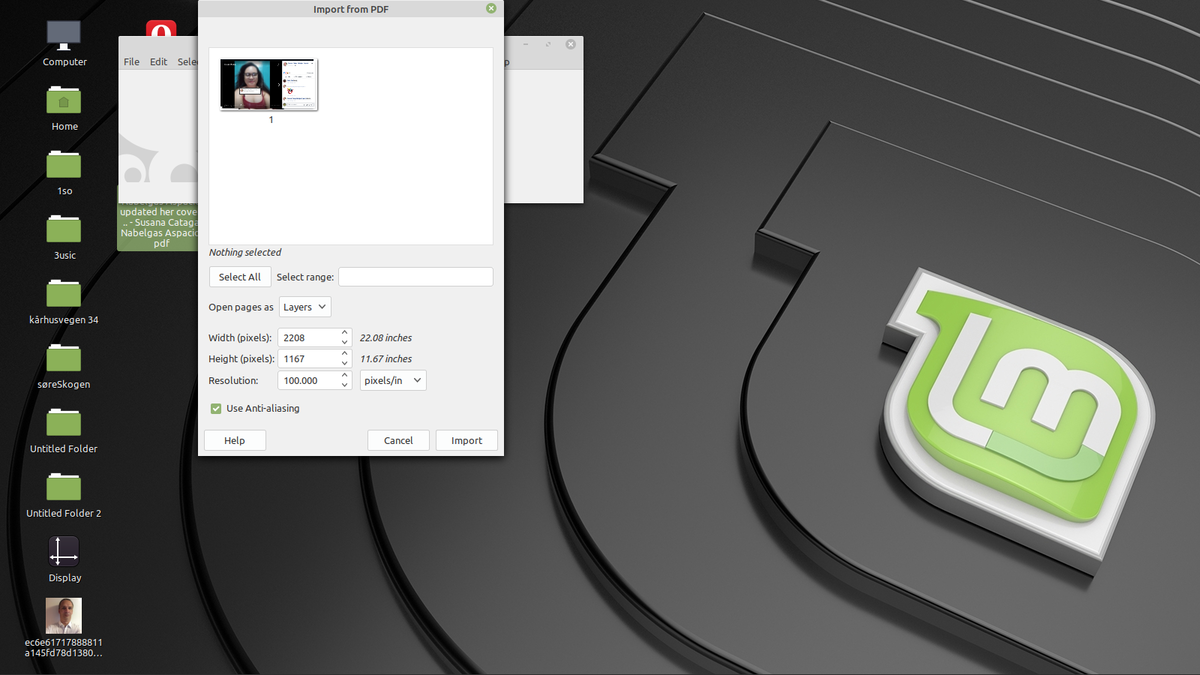Increase the Width value with up arrow
The width and height of the screenshot is (1200, 675).
(x=345, y=333)
